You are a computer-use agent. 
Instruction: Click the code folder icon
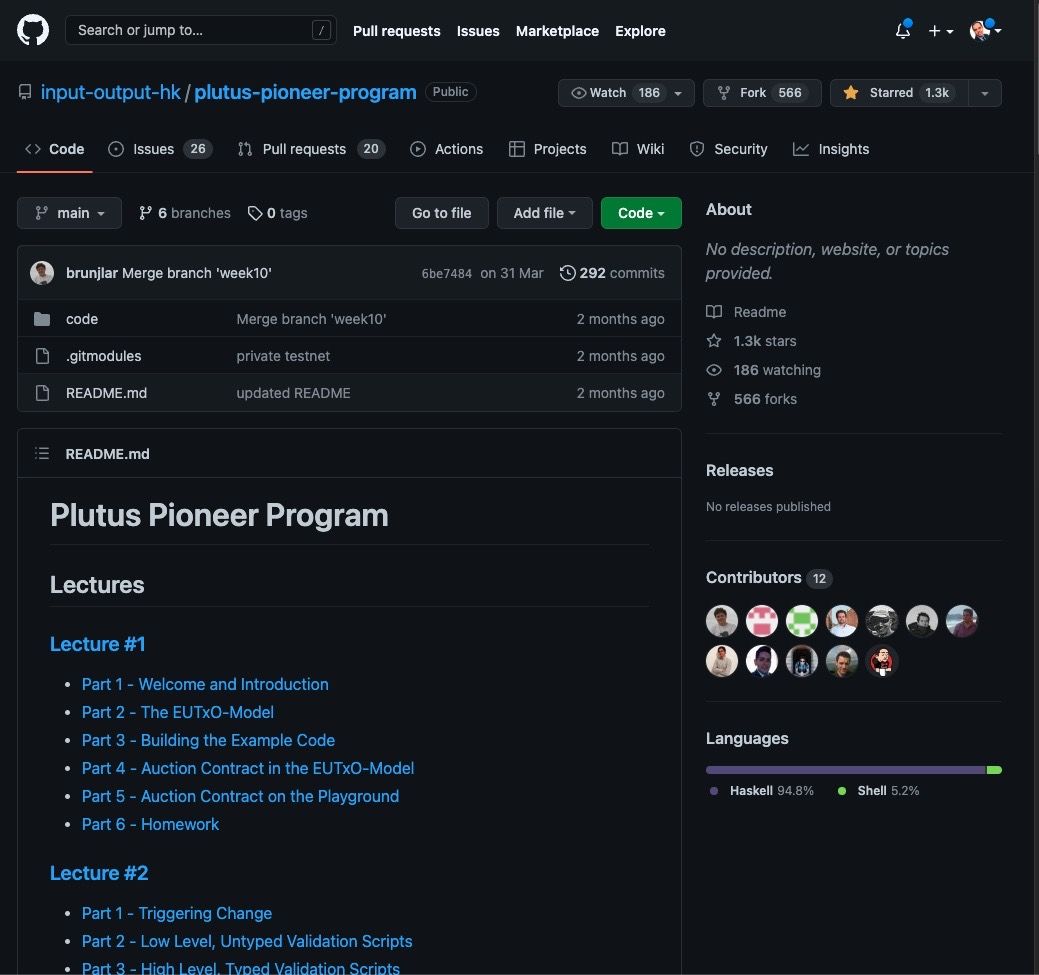[x=42, y=319]
